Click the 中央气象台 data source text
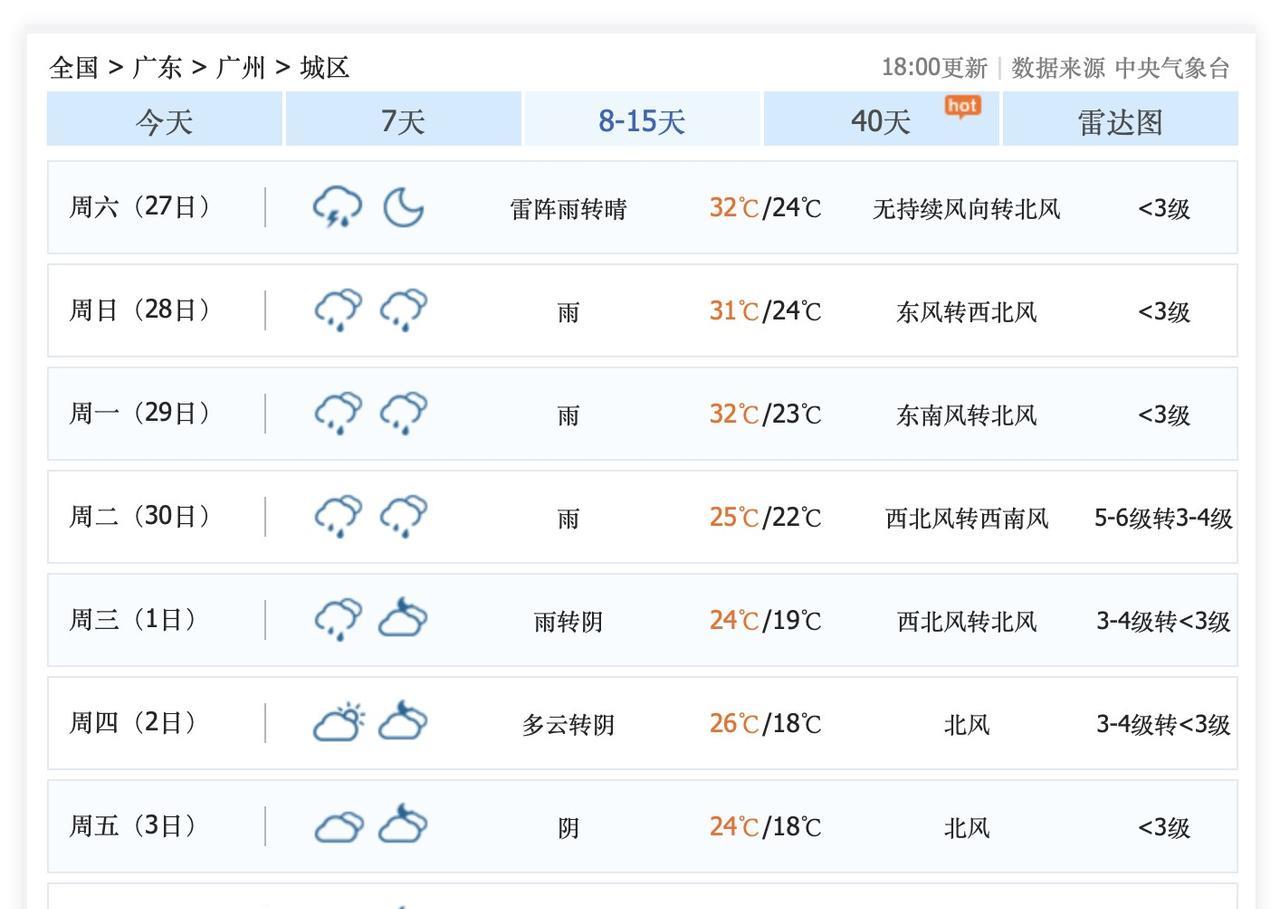The image size is (1280, 909). (1172, 68)
